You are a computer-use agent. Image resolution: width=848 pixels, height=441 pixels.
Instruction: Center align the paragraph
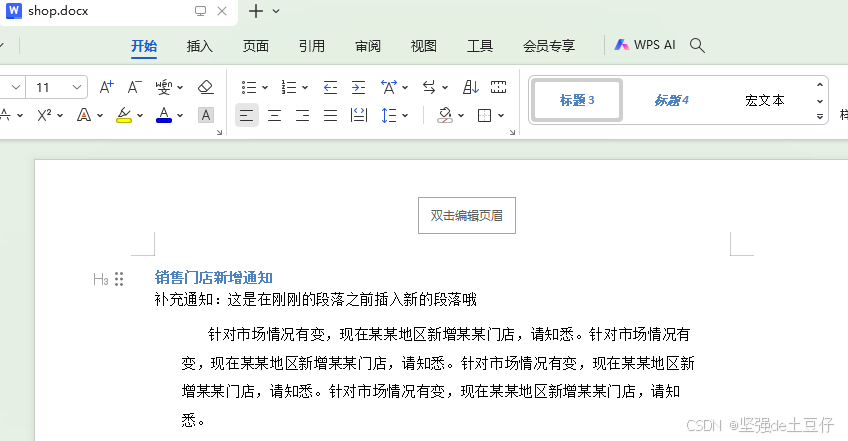pyautogui.click(x=275, y=115)
